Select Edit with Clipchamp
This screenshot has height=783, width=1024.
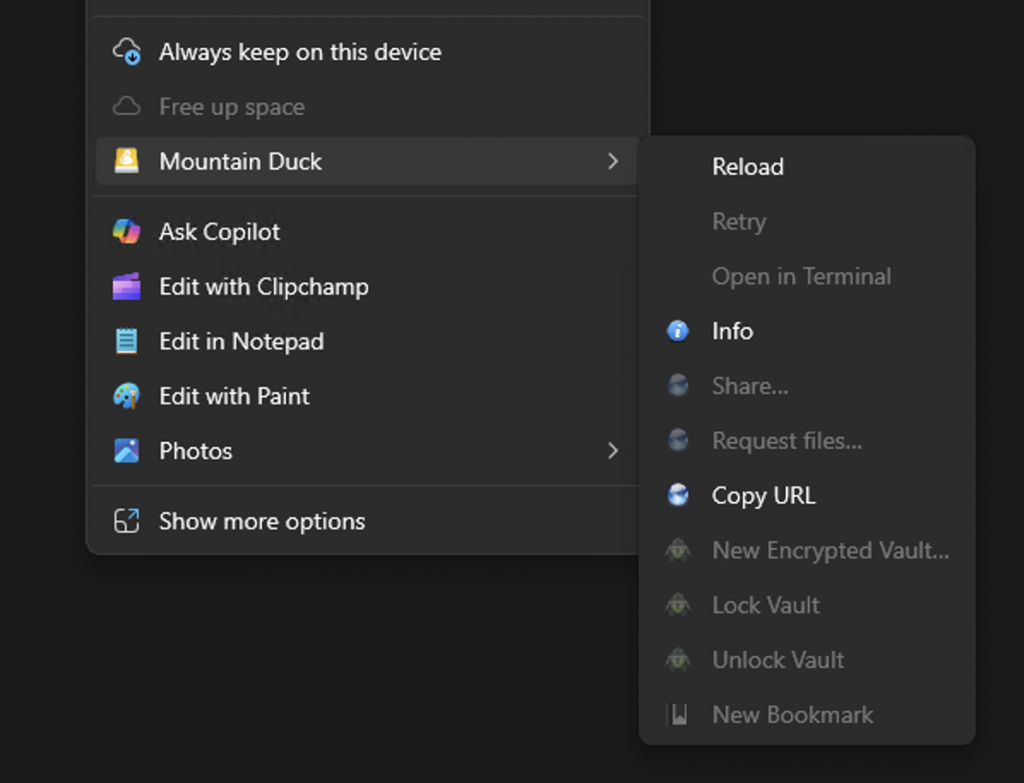point(368,287)
